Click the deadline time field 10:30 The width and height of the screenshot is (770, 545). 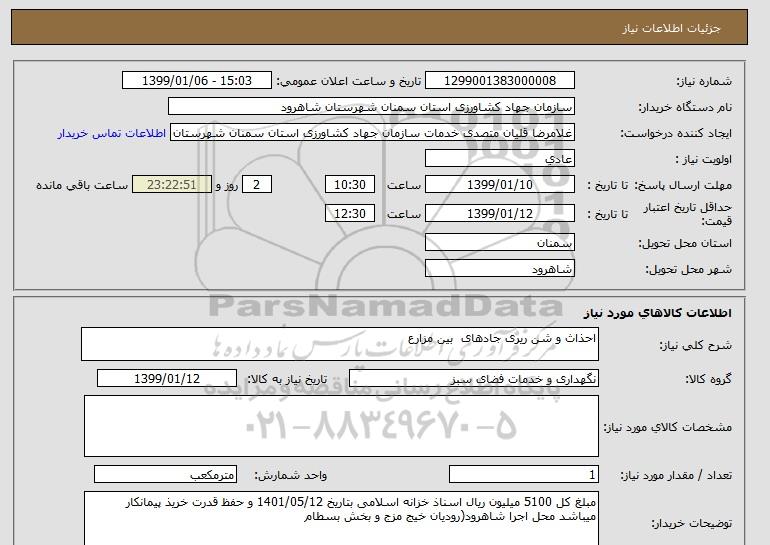(x=350, y=185)
